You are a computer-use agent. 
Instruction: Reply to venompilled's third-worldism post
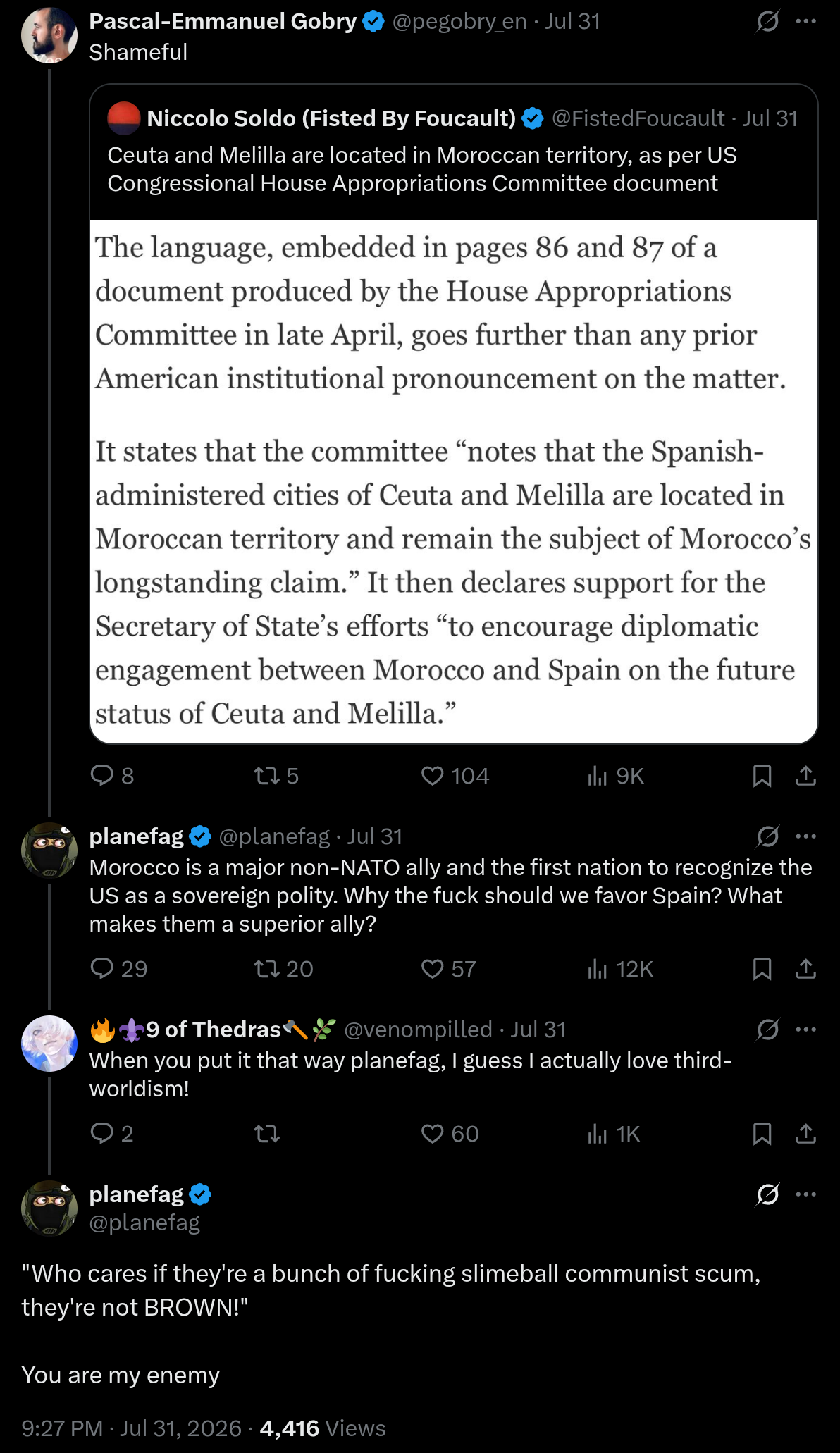[x=111, y=1134]
